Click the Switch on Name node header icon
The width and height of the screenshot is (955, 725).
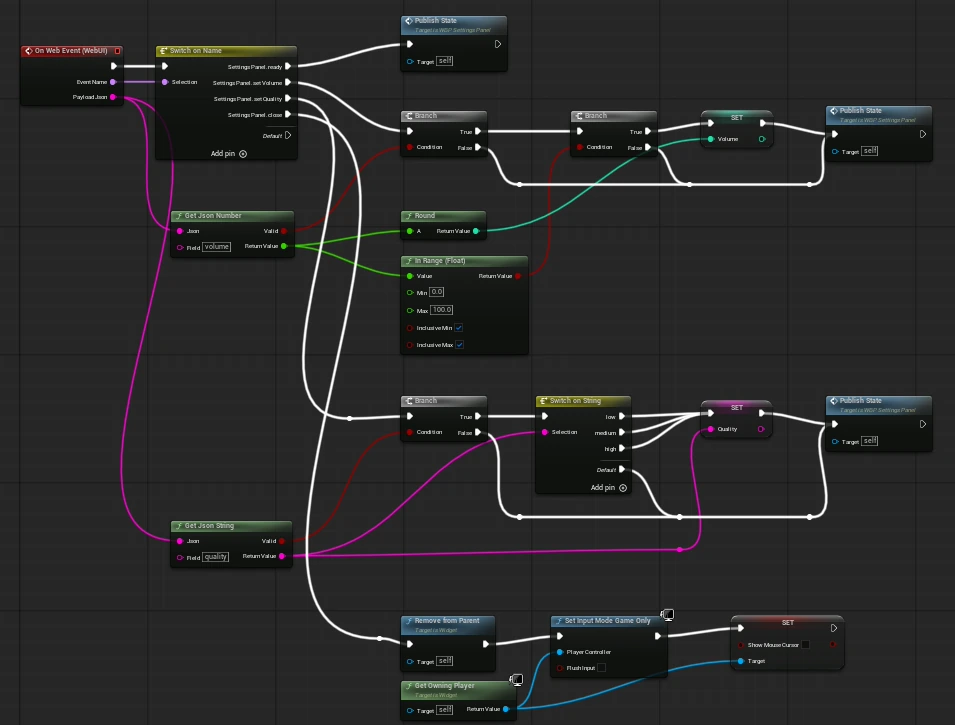(x=163, y=51)
